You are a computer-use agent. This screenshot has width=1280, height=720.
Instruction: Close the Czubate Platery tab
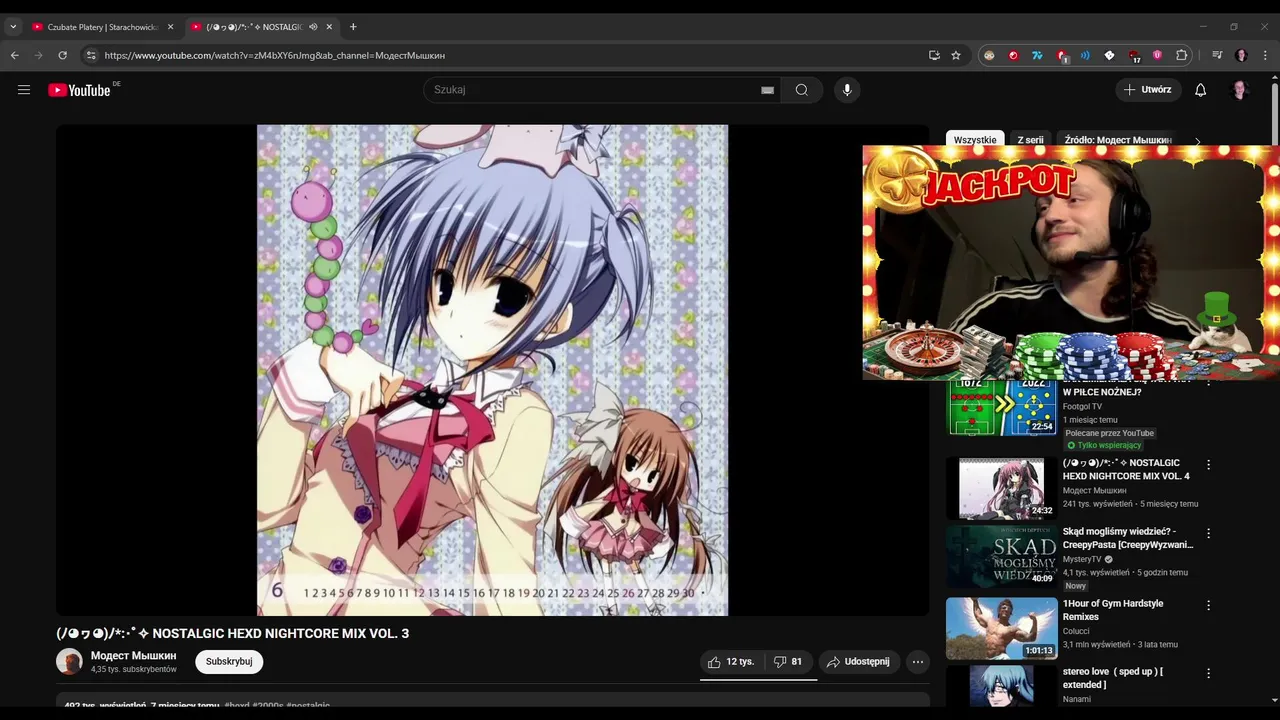170,27
